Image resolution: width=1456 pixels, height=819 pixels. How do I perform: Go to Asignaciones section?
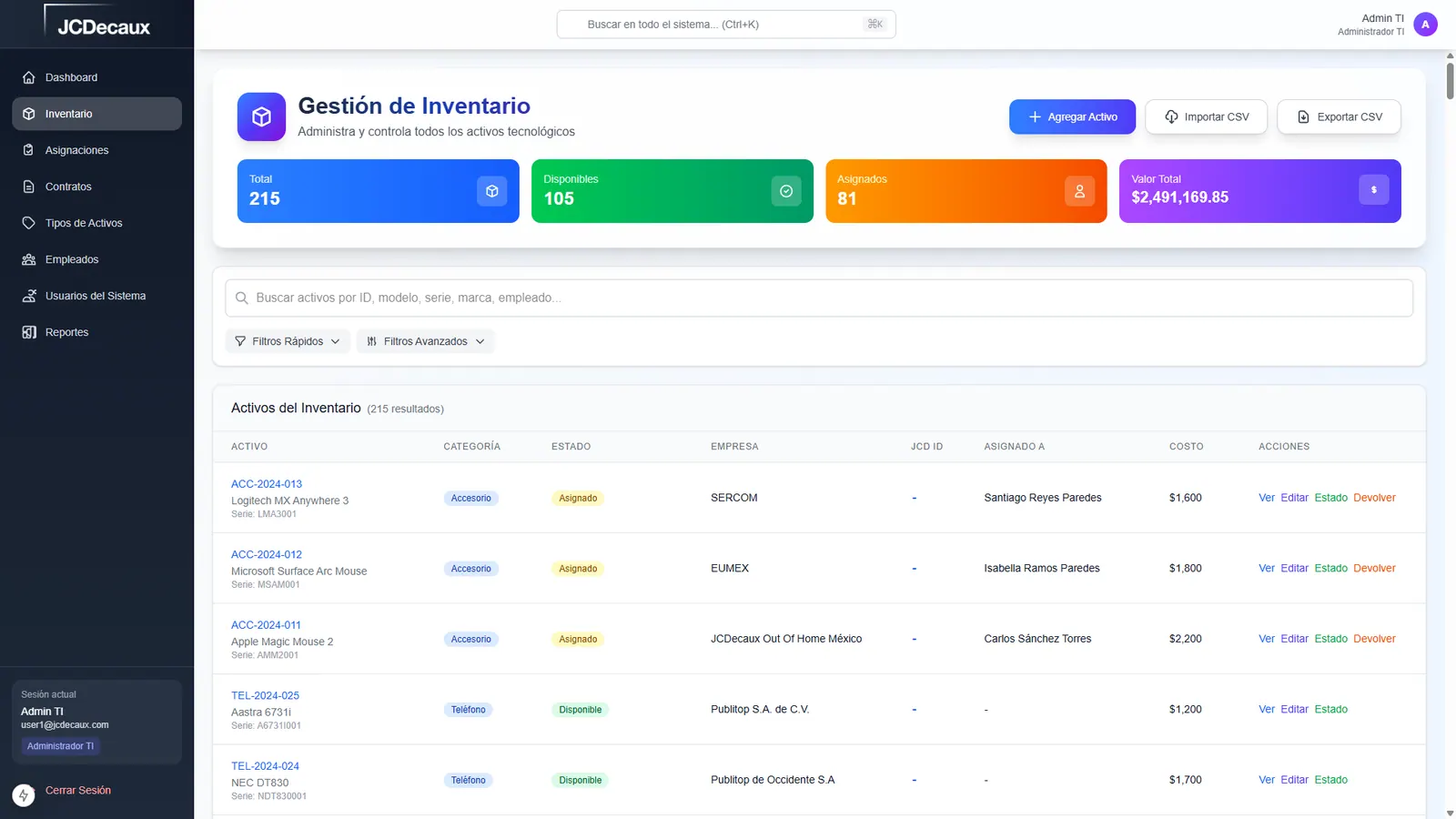click(96, 150)
